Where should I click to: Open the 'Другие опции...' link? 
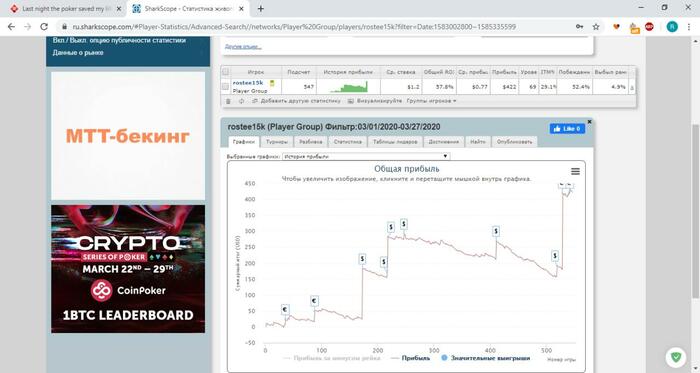click(x=243, y=46)
